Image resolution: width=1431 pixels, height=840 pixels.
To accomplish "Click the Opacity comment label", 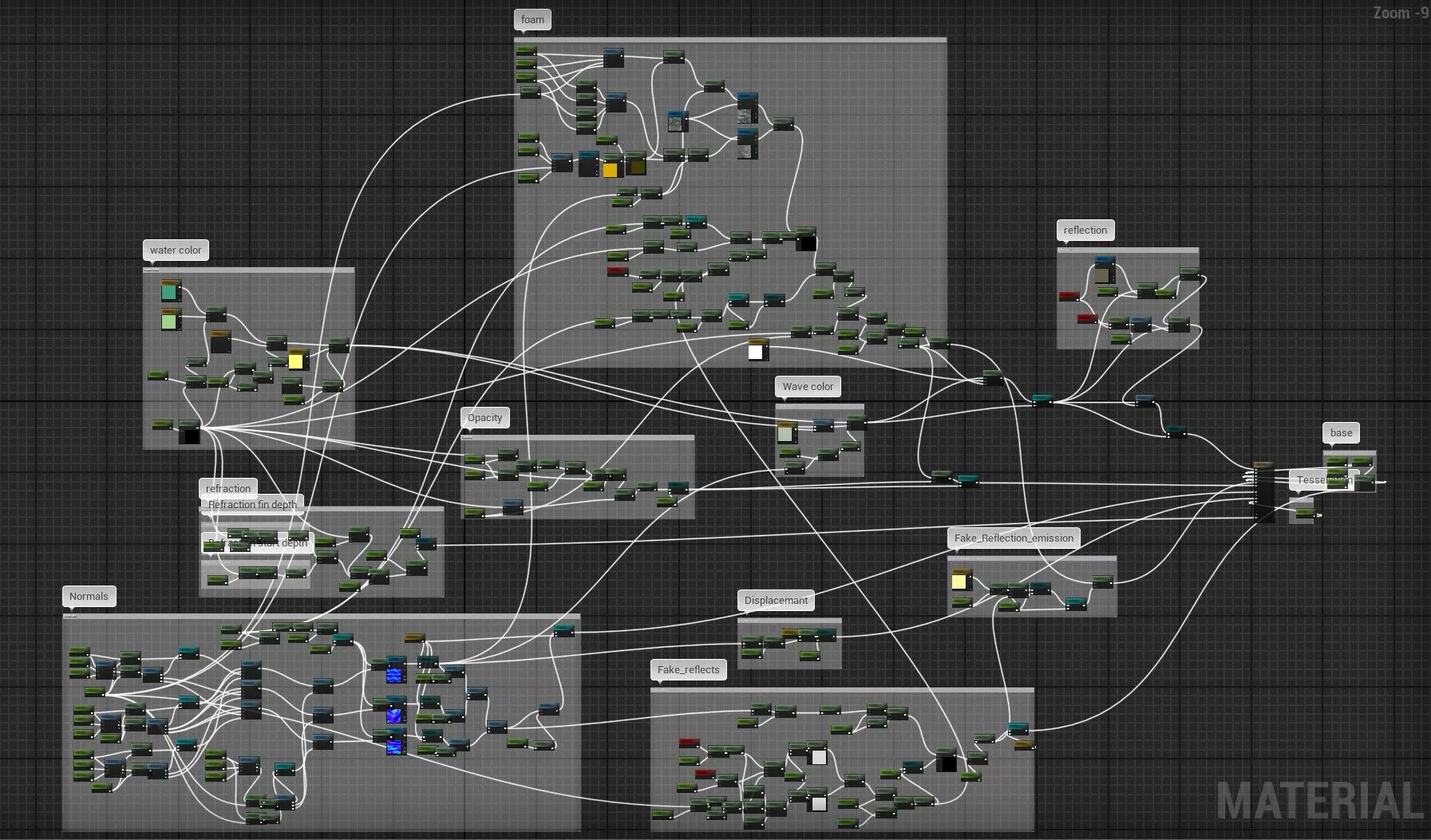I will pos(485,417).
